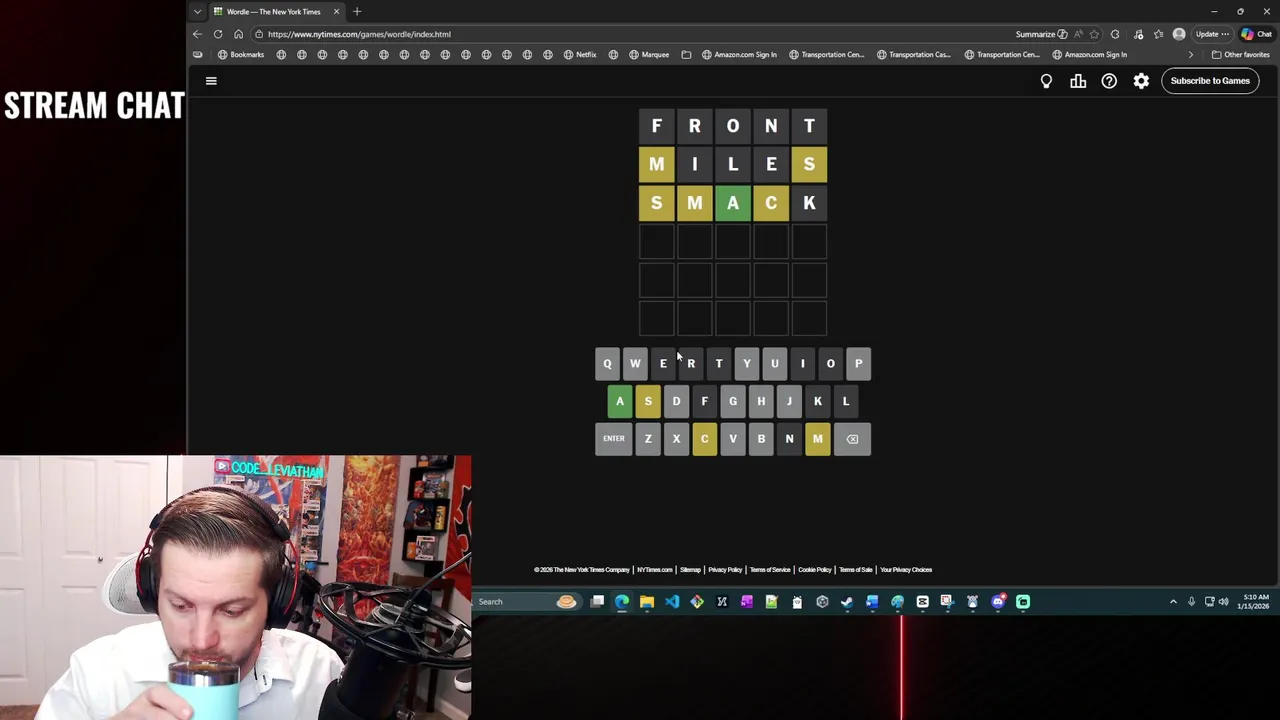Tap the H key on Wordle keyboard
Viewport: 1280px width, 720px height.
tap(761, 402)
